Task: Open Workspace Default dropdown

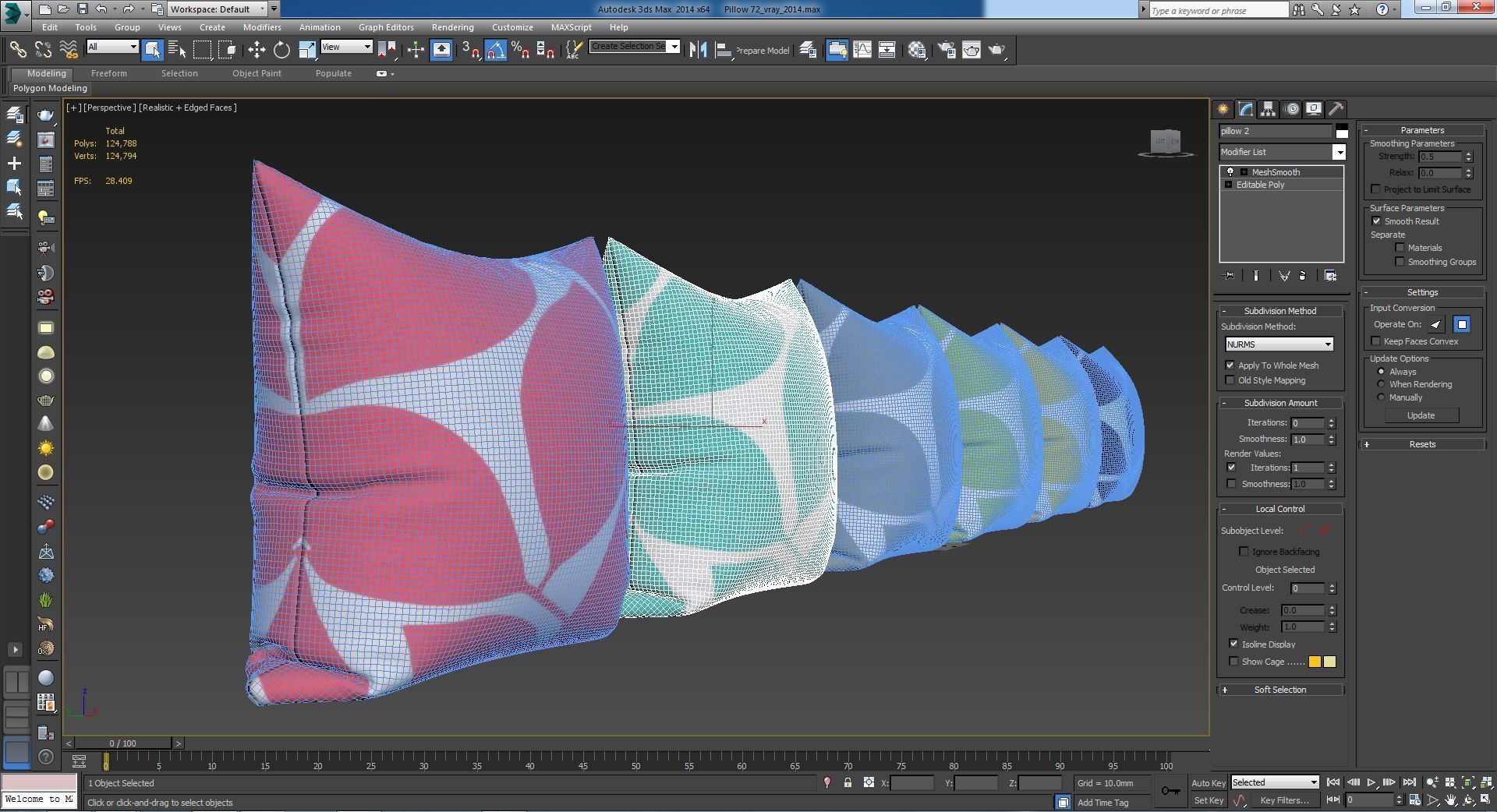Action: click(218, 9)
